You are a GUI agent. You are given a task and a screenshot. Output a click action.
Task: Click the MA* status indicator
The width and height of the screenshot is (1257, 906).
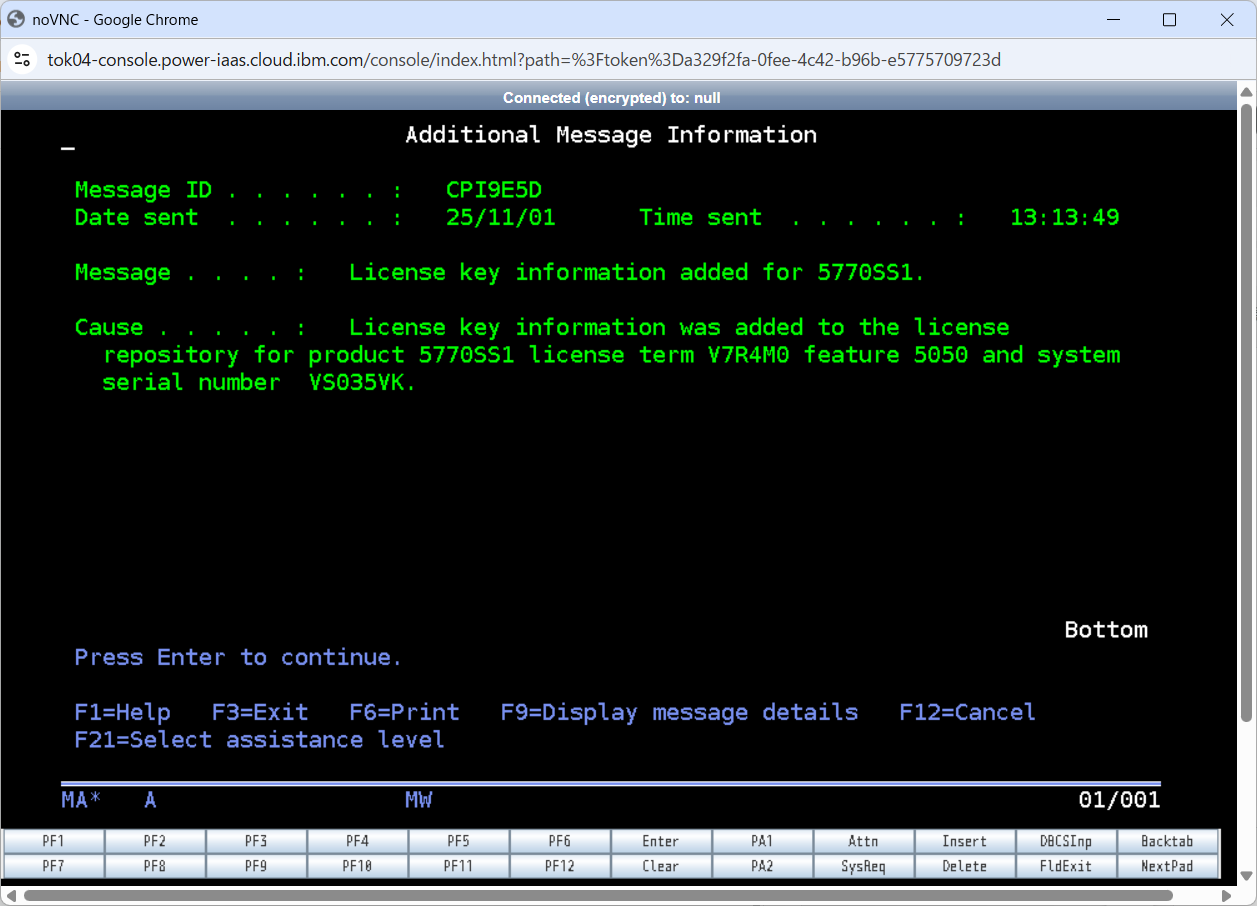point(81,800)
